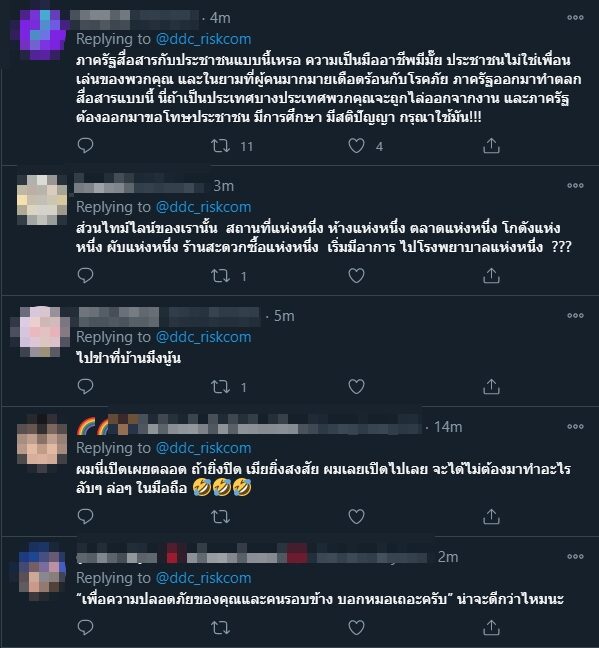Open more options on the 14m tweet
Image resolution: width=599 pixels, height=648 pixels.
tap(575, 426)
